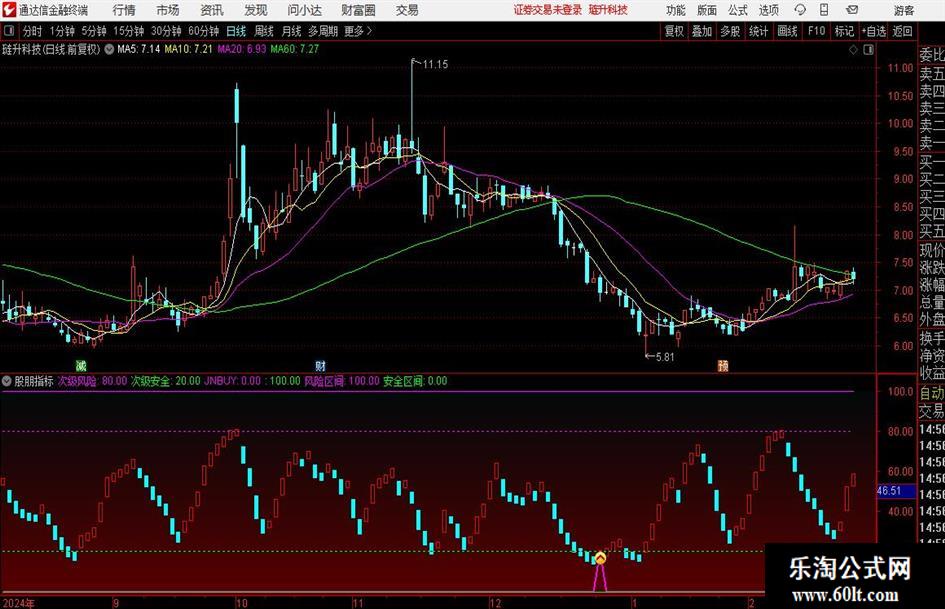Open the headset customer service icon
Image resolution: width=945 pixels, height=609 pixels.
800,10
